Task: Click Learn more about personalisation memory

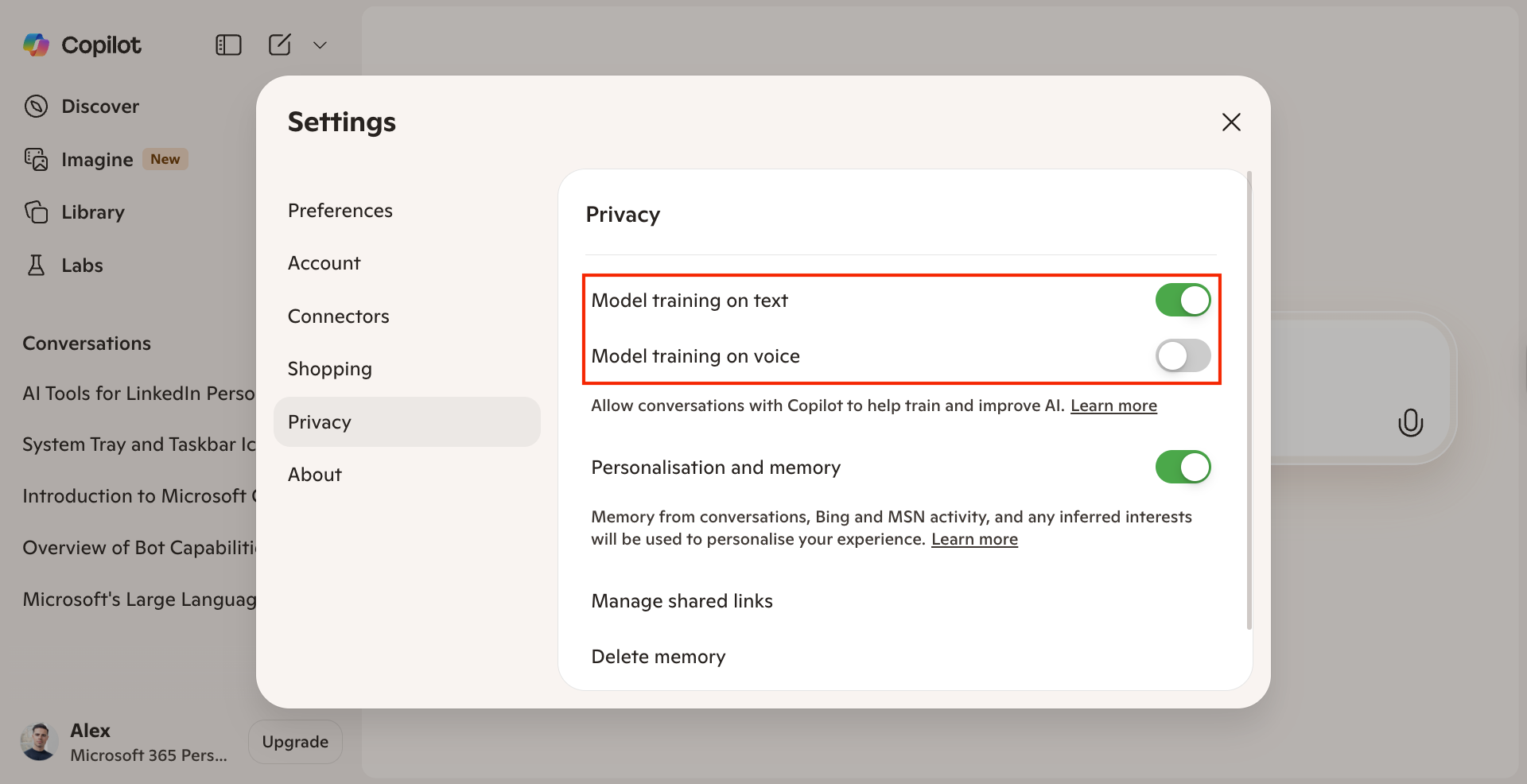Action: 974,539
